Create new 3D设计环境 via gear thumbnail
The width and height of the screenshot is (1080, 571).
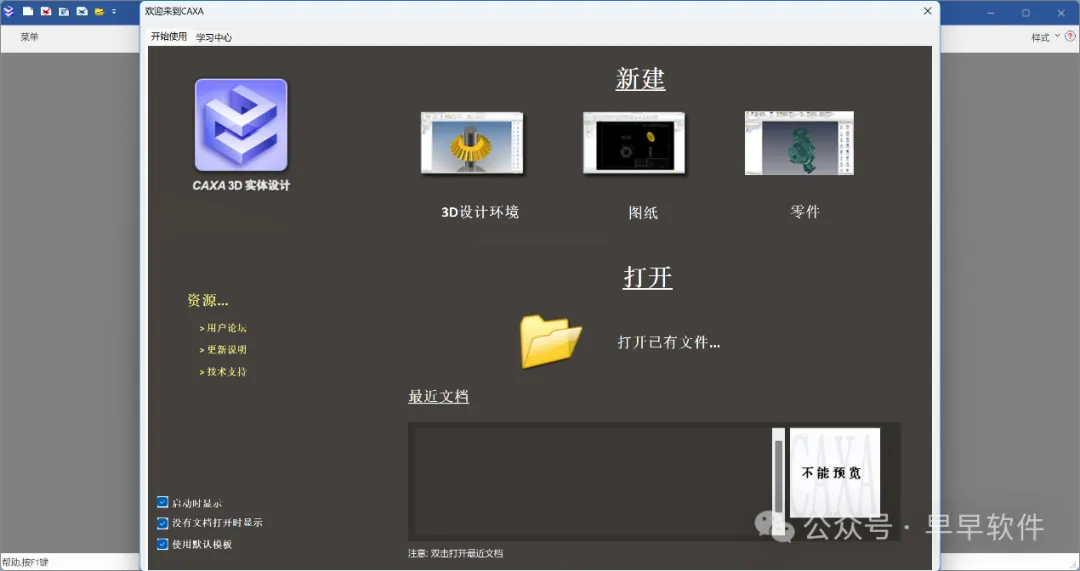click(472, 143)
